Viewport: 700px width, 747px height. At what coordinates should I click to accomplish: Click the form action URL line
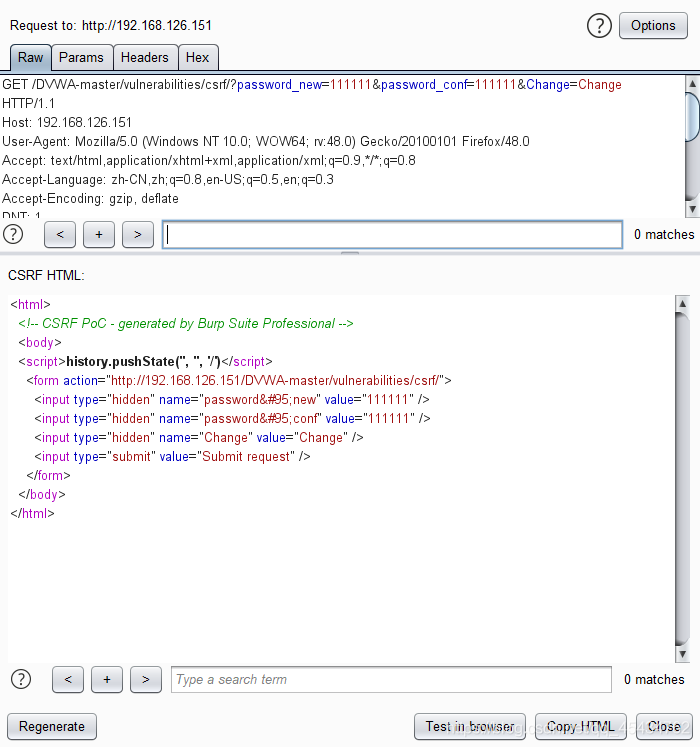[x=239, y=381]
